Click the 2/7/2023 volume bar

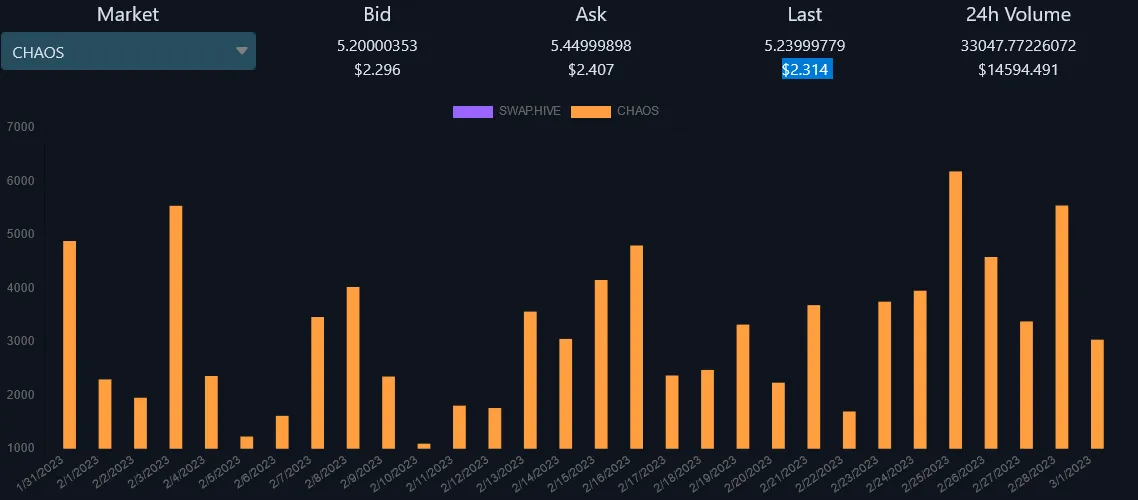[318, 382]
